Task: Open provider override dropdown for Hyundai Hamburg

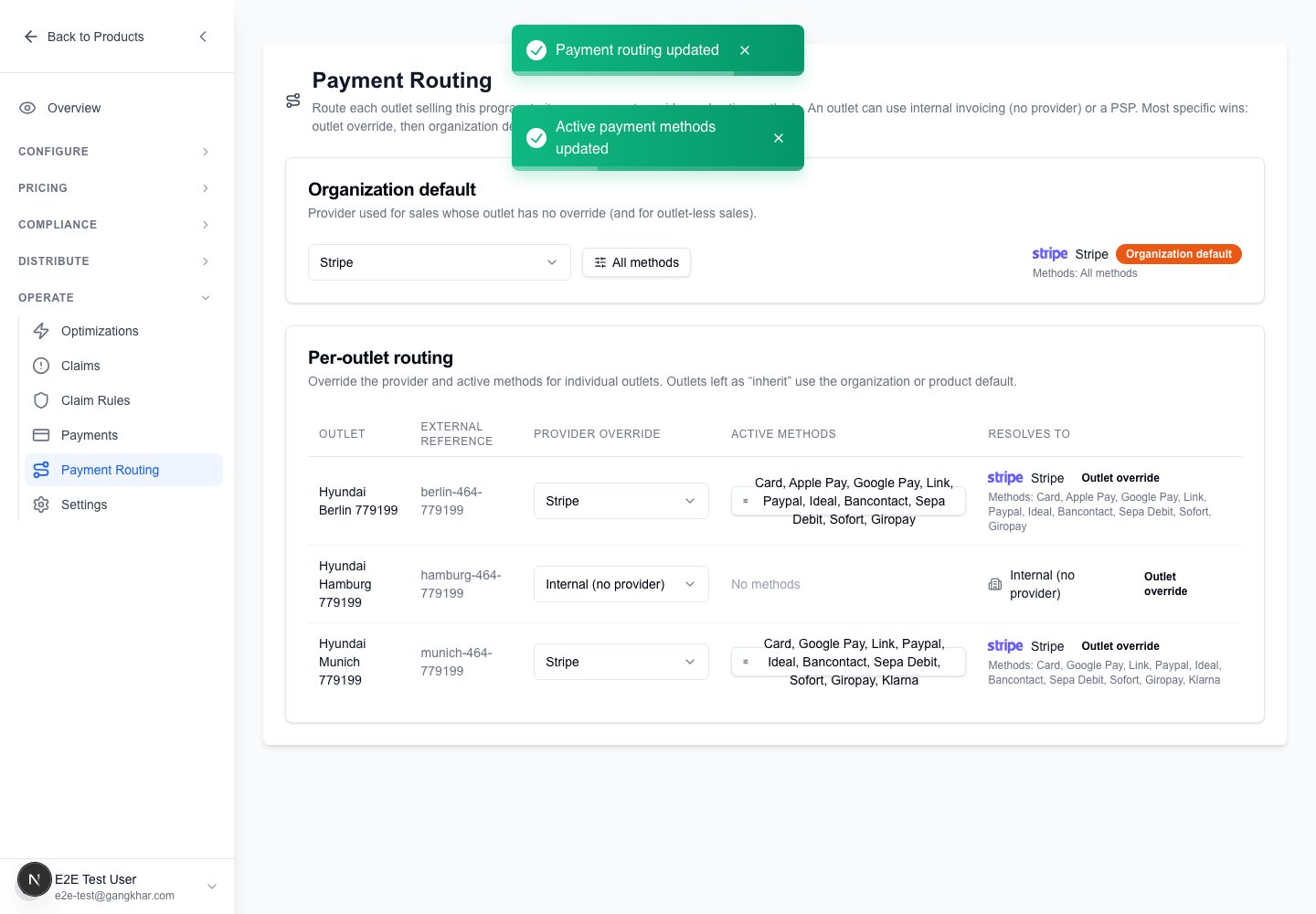Action: click(621, 584)
